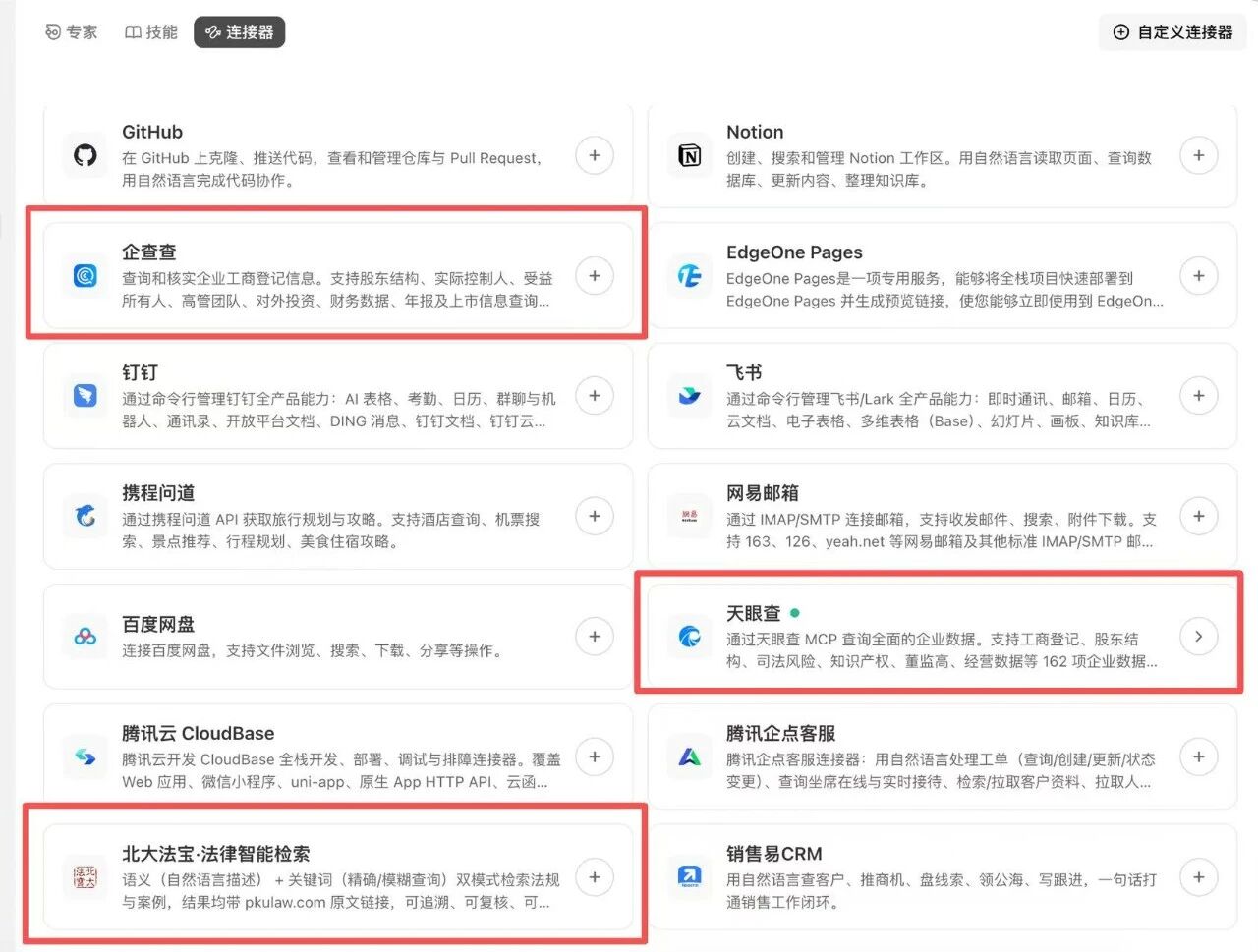The width and height of the screenshot is (1258, 952).
Task: Add the EdgeOne Pages connector
Action: 1199,276
